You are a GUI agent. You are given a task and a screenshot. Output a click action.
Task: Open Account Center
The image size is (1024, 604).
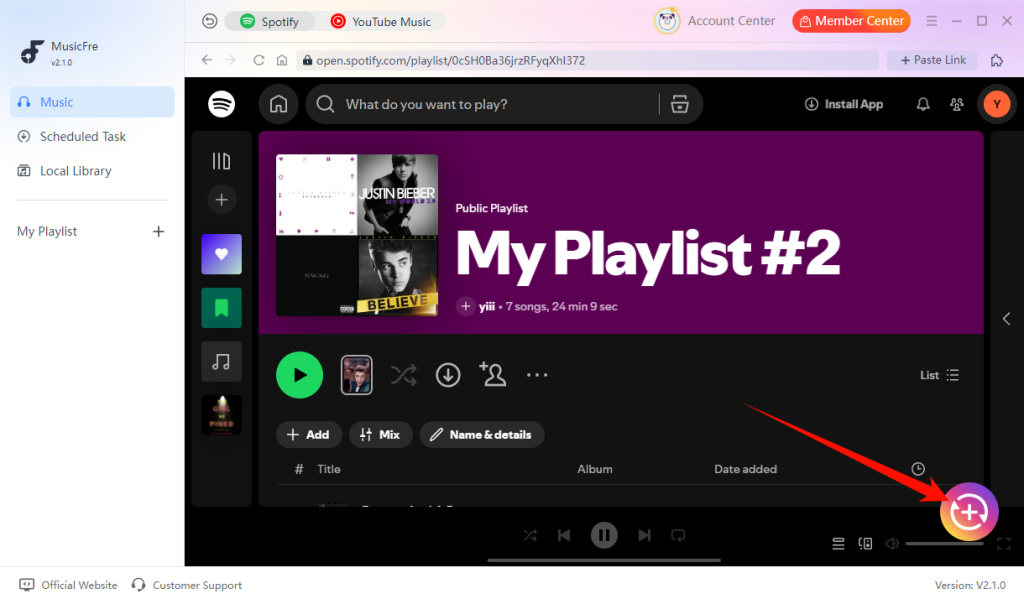tap(715, 21)
